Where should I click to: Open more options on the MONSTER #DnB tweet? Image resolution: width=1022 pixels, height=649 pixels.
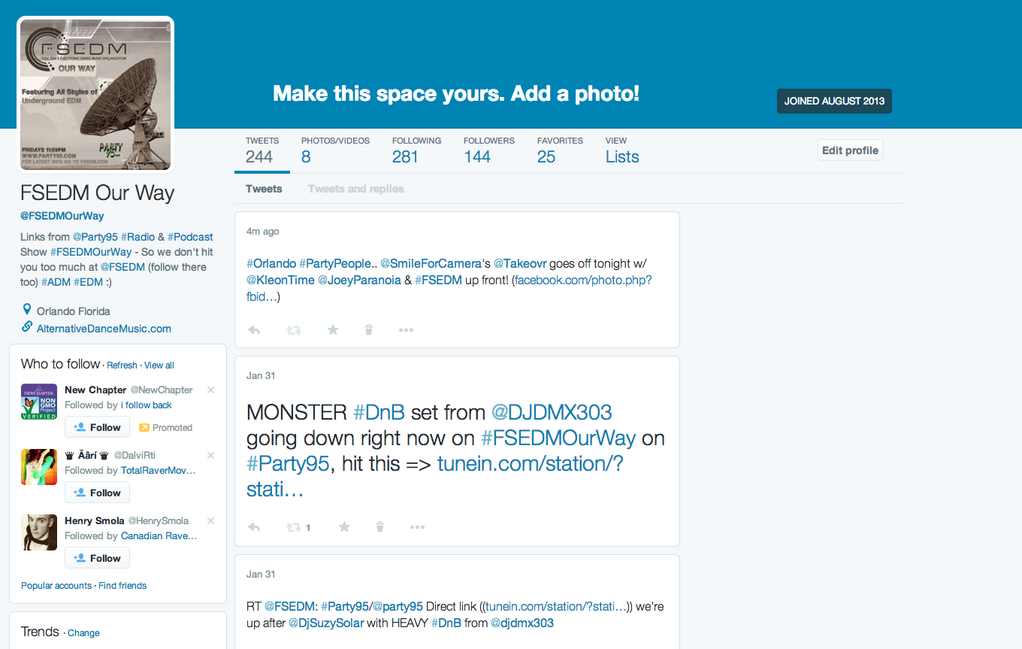click(417, 527)
